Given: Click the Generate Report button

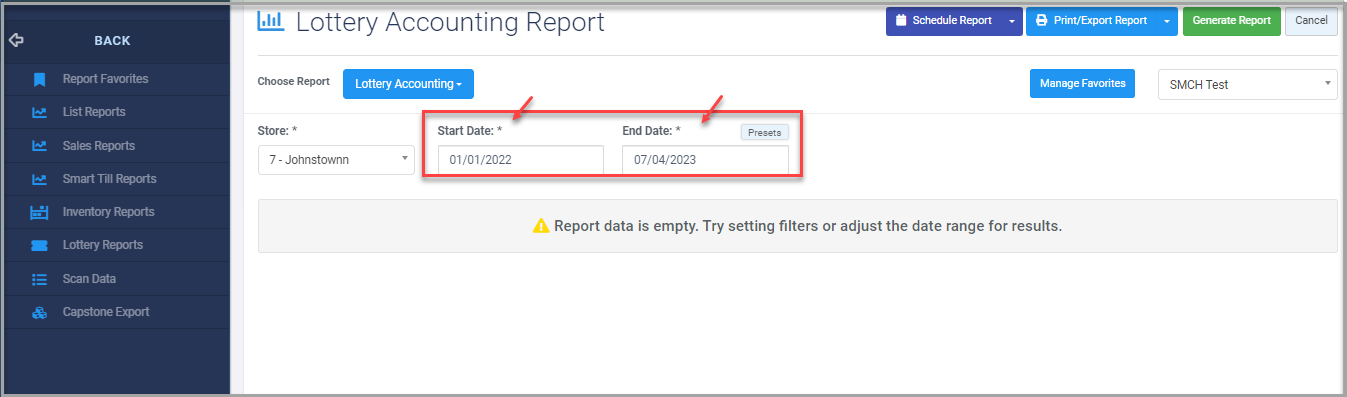Looking at the screenshot, I should (1231, 21).
